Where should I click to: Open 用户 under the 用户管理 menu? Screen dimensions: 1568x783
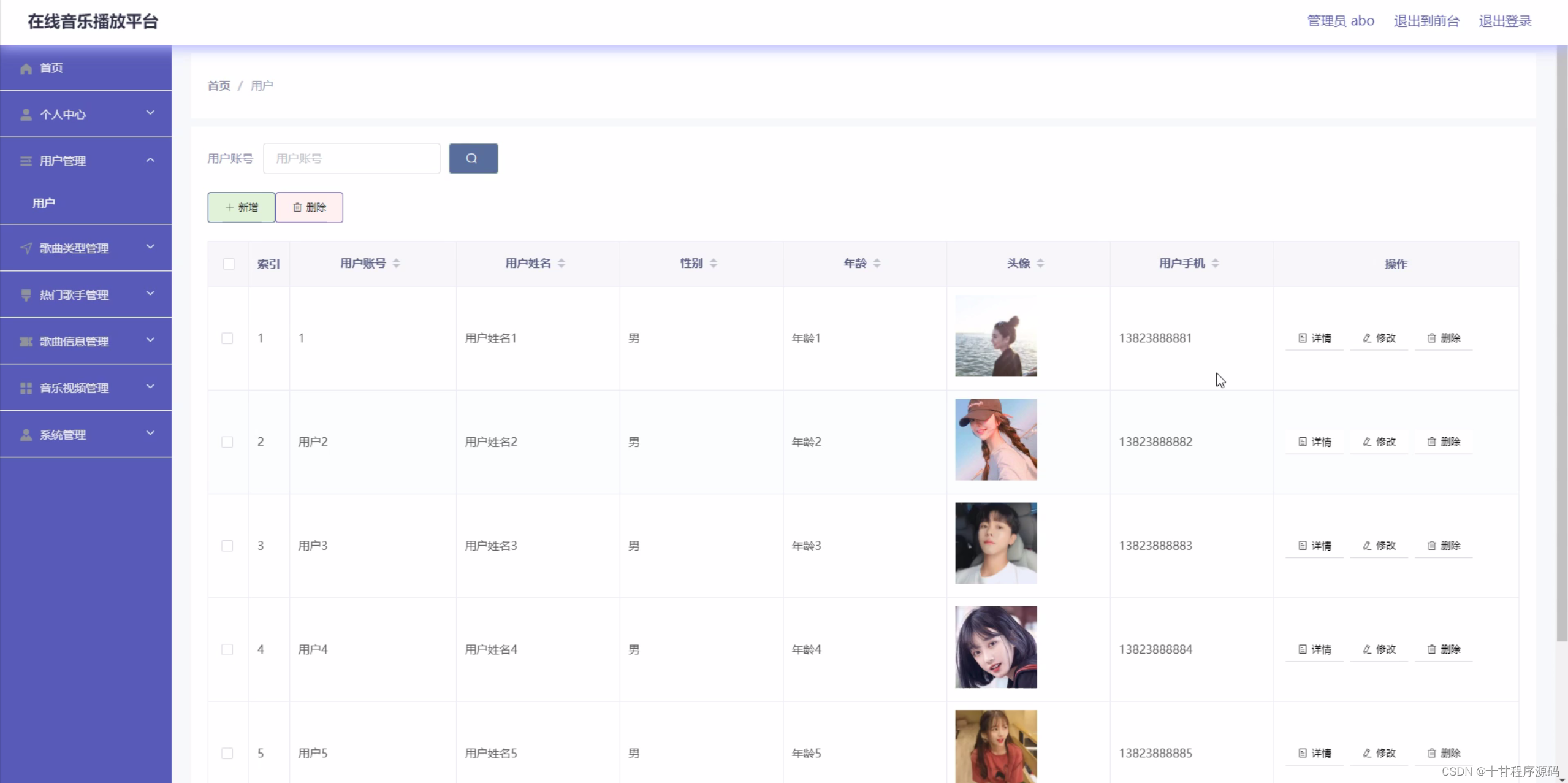(x=43, y=203)
